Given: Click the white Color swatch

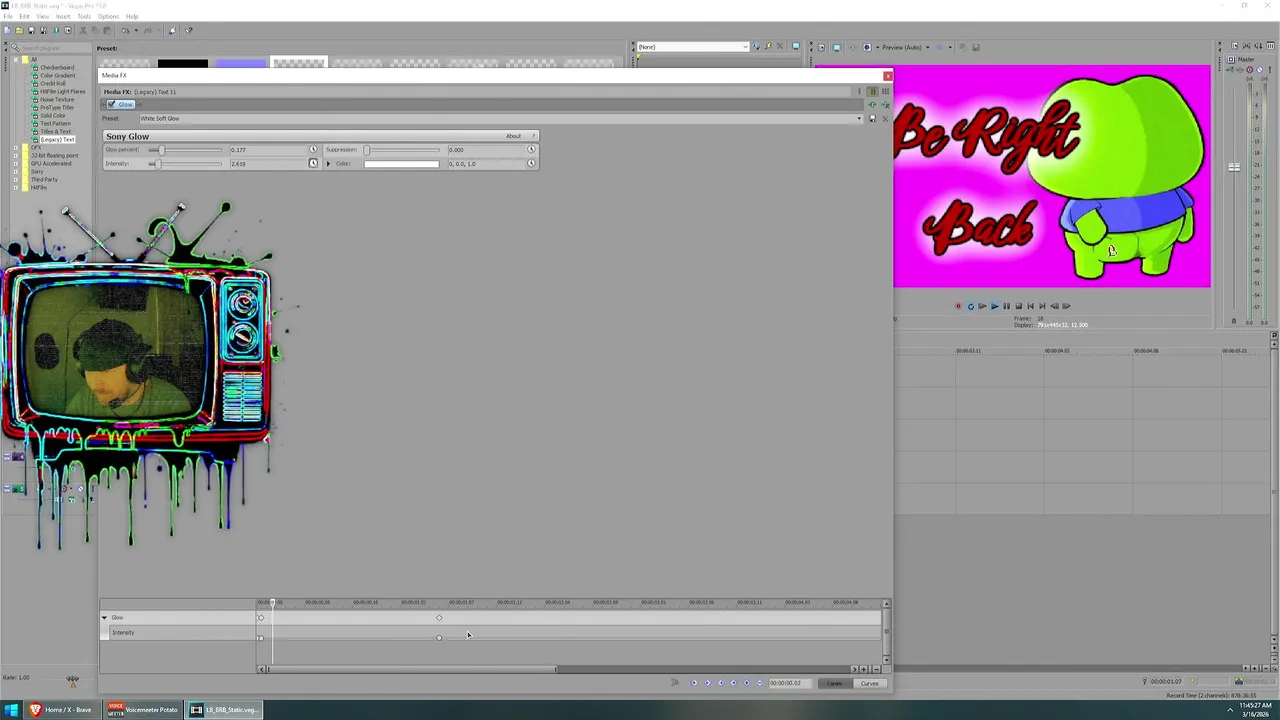Looking at the screenshot, I should (401, 163).
